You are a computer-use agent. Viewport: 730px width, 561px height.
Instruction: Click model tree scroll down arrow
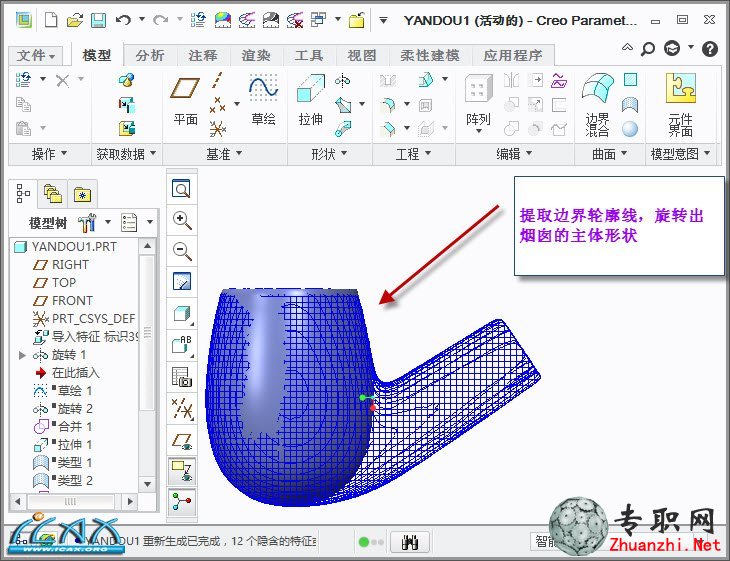click(x=147, y=484)
